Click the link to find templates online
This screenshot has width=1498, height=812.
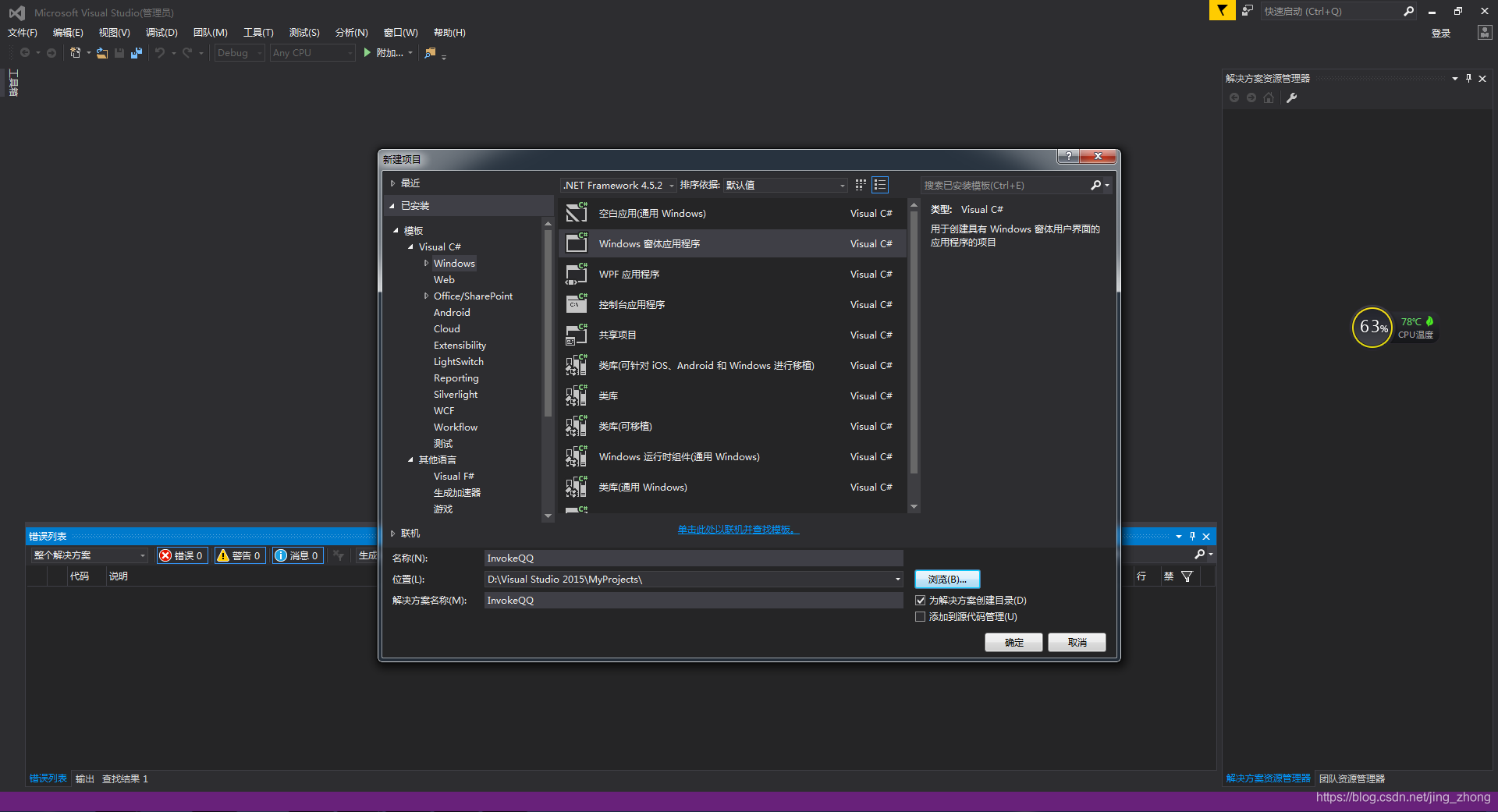[738, 530]
